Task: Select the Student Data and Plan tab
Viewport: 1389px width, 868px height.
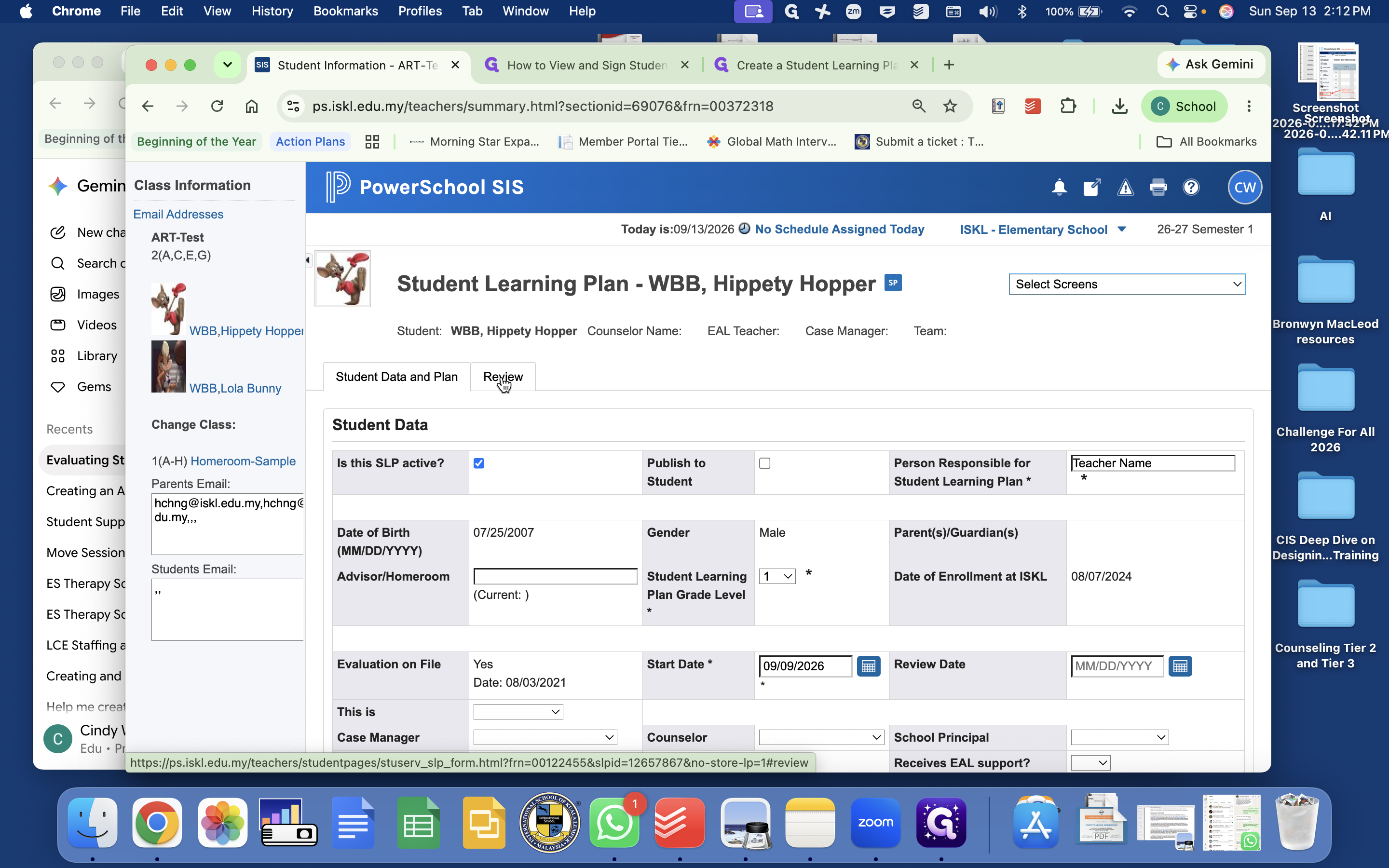Action: point(396,377)
